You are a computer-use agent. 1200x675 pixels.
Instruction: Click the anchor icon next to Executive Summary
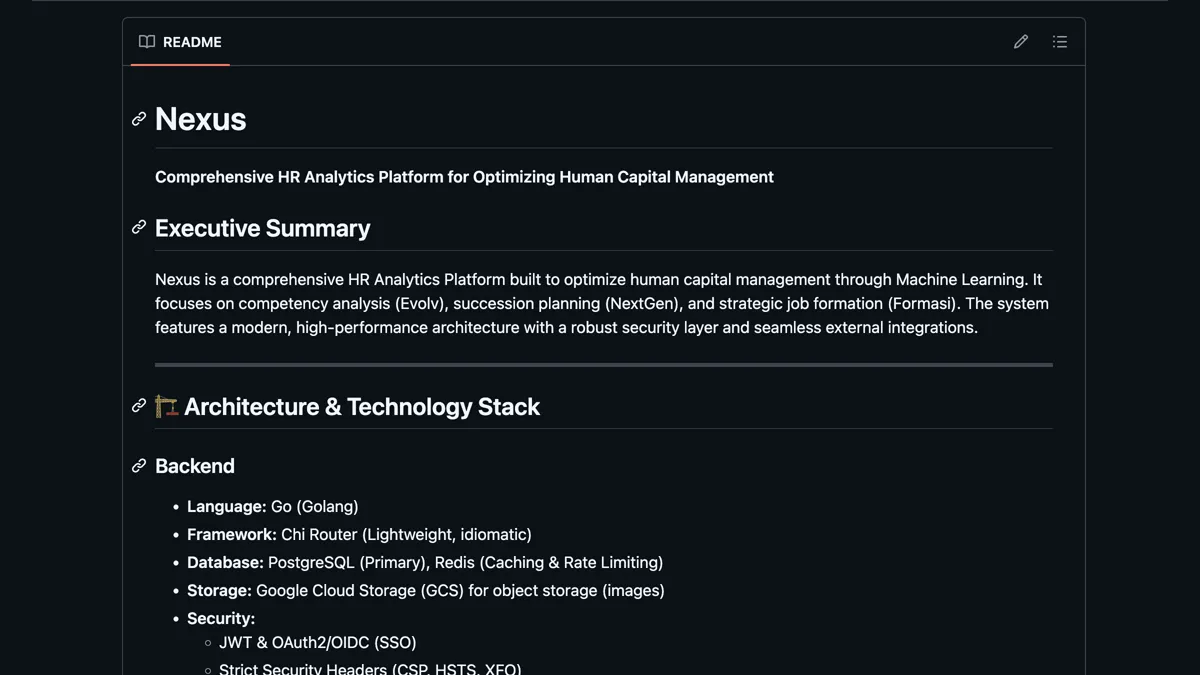point(138,226)
